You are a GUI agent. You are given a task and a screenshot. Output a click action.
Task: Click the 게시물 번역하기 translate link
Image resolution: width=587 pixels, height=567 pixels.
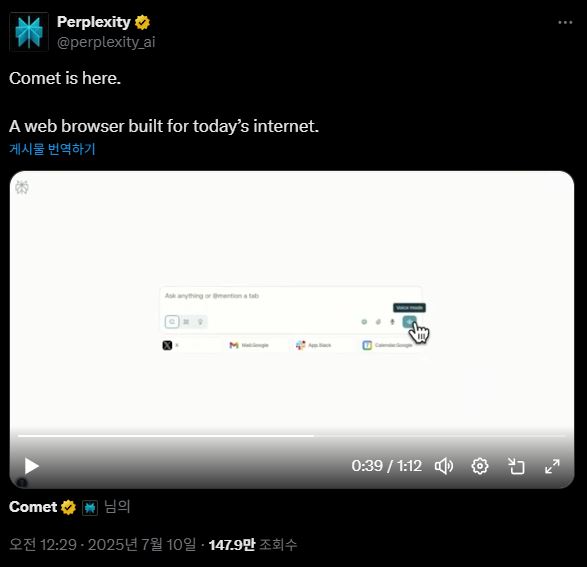[52, 149]
